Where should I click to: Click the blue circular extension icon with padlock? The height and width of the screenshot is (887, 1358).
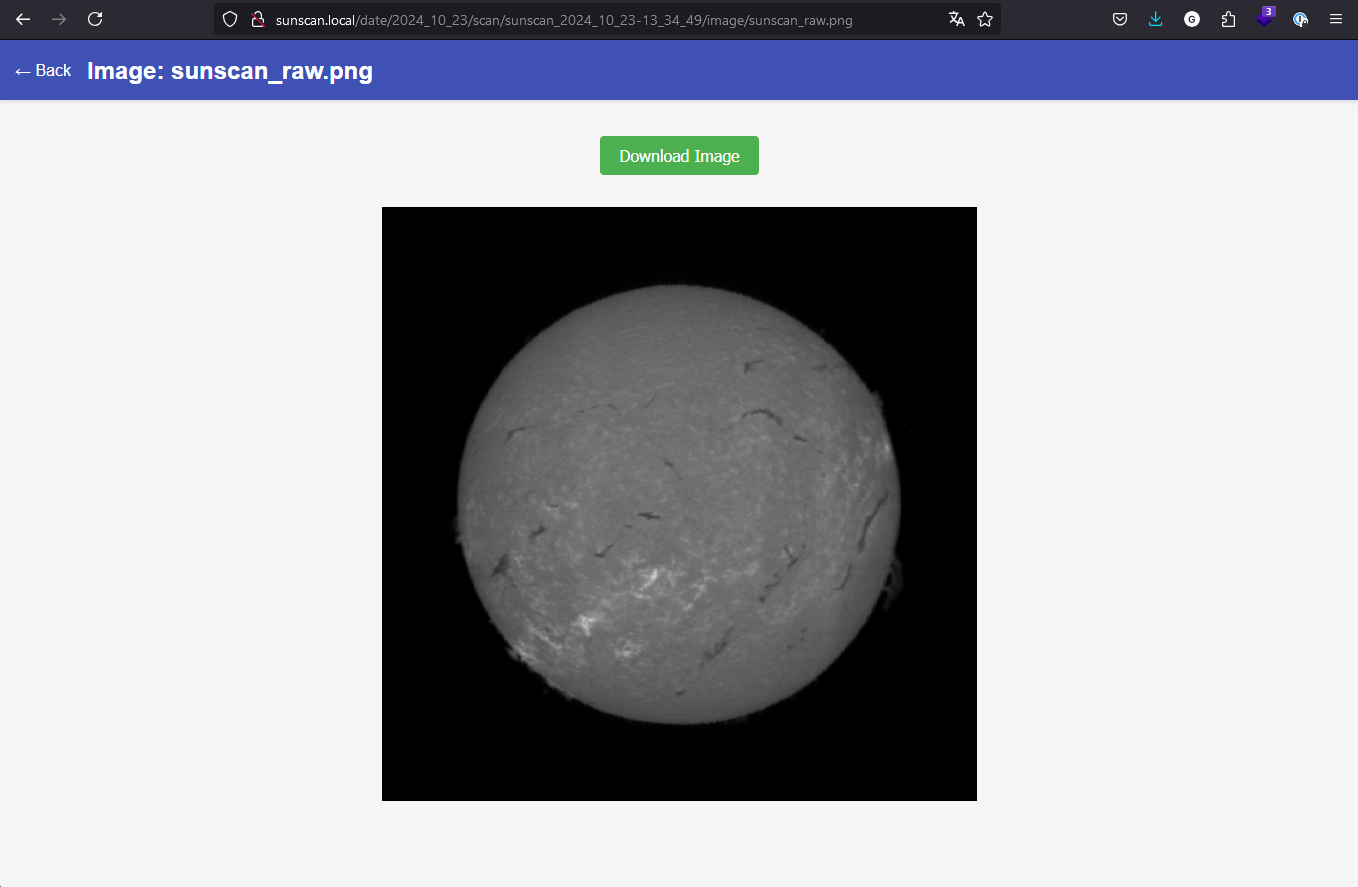(1300, 19)
